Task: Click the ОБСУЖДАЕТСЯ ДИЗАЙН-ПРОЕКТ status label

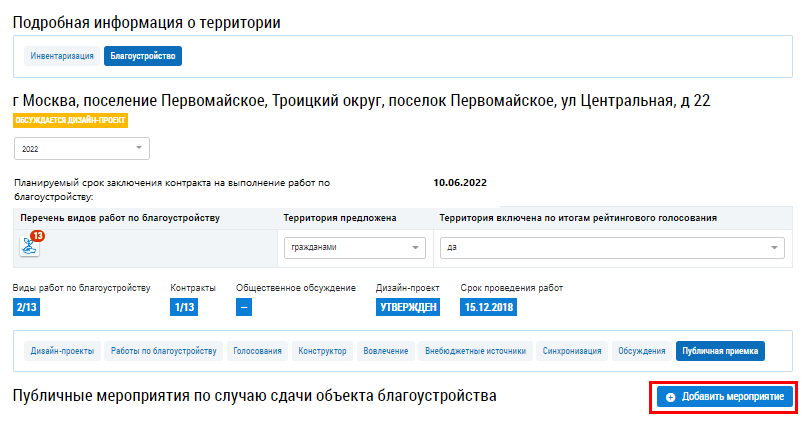Action: tap(70, 120)
